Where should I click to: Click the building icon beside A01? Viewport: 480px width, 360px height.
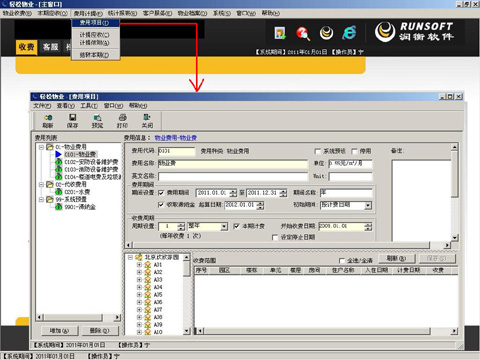(148, 265)
